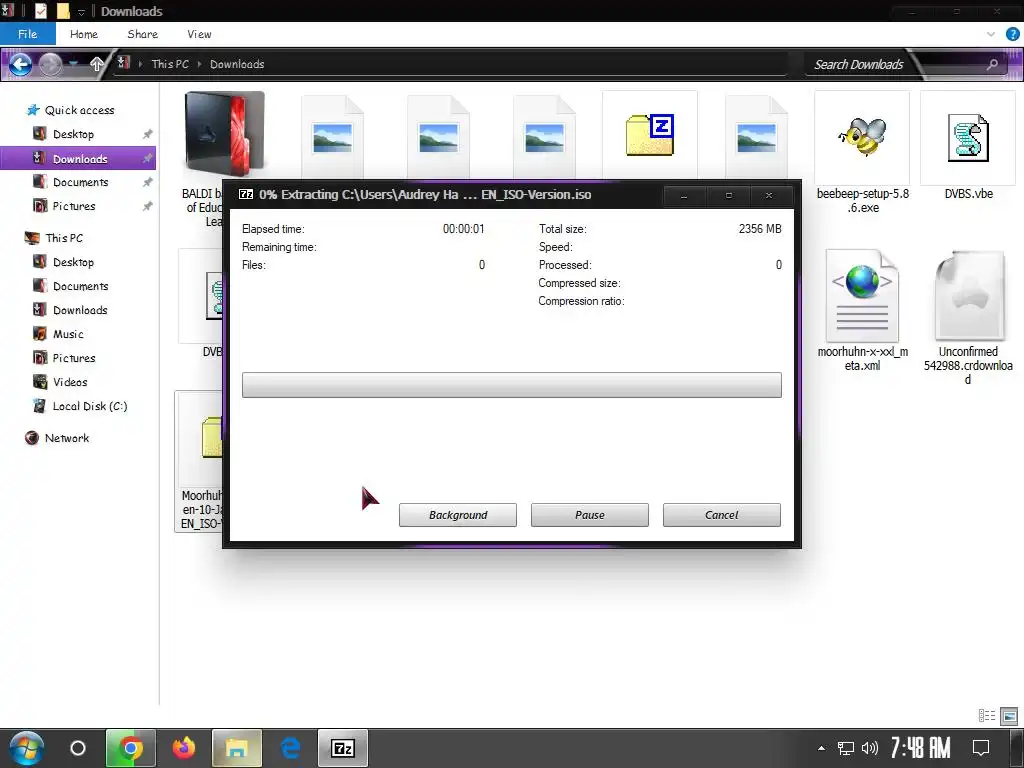Open pinned Pictures under Quick access

coord(74,206)
